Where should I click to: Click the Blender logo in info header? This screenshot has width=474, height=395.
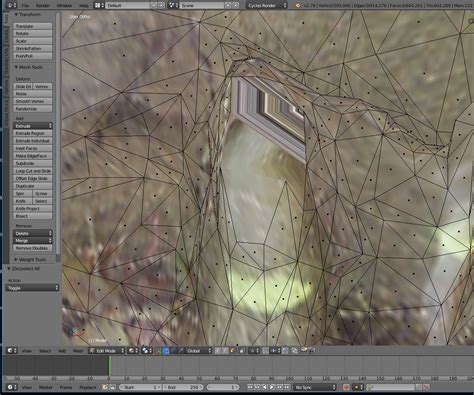pyautogui.click(x=298, y=5)
